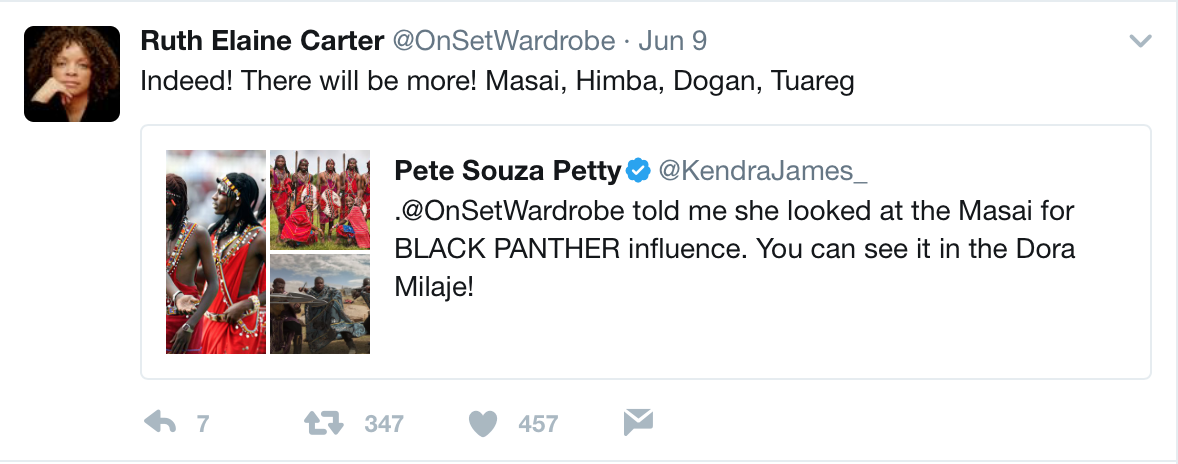Retweet this tweet using the retweet icon

coord(324,423)
